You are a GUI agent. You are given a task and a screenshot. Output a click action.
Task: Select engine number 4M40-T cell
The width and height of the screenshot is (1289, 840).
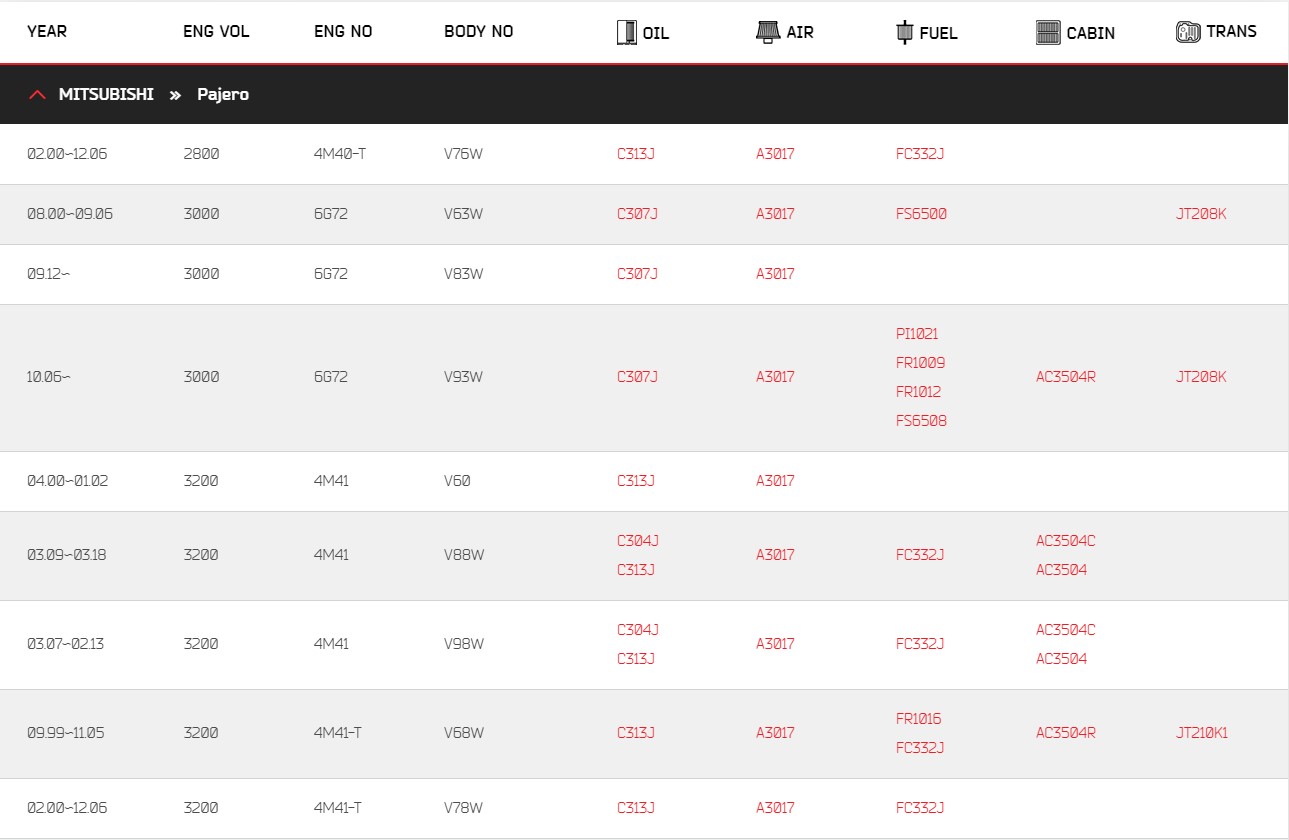[x=340, y=154]
